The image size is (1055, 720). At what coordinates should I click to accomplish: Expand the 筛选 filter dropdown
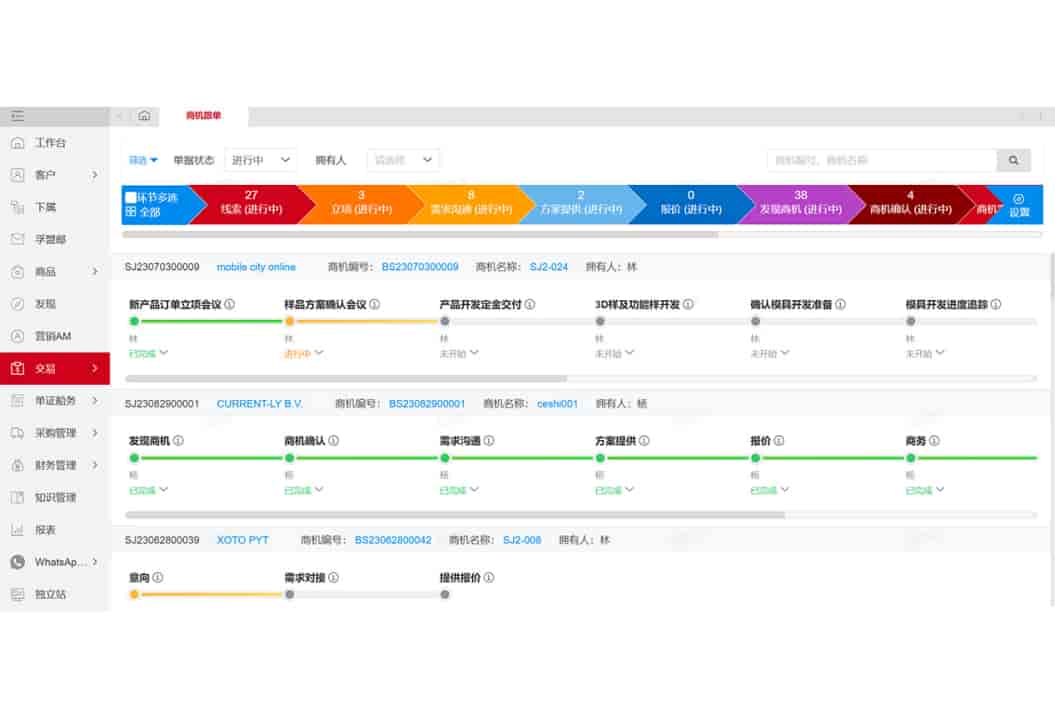143,160
